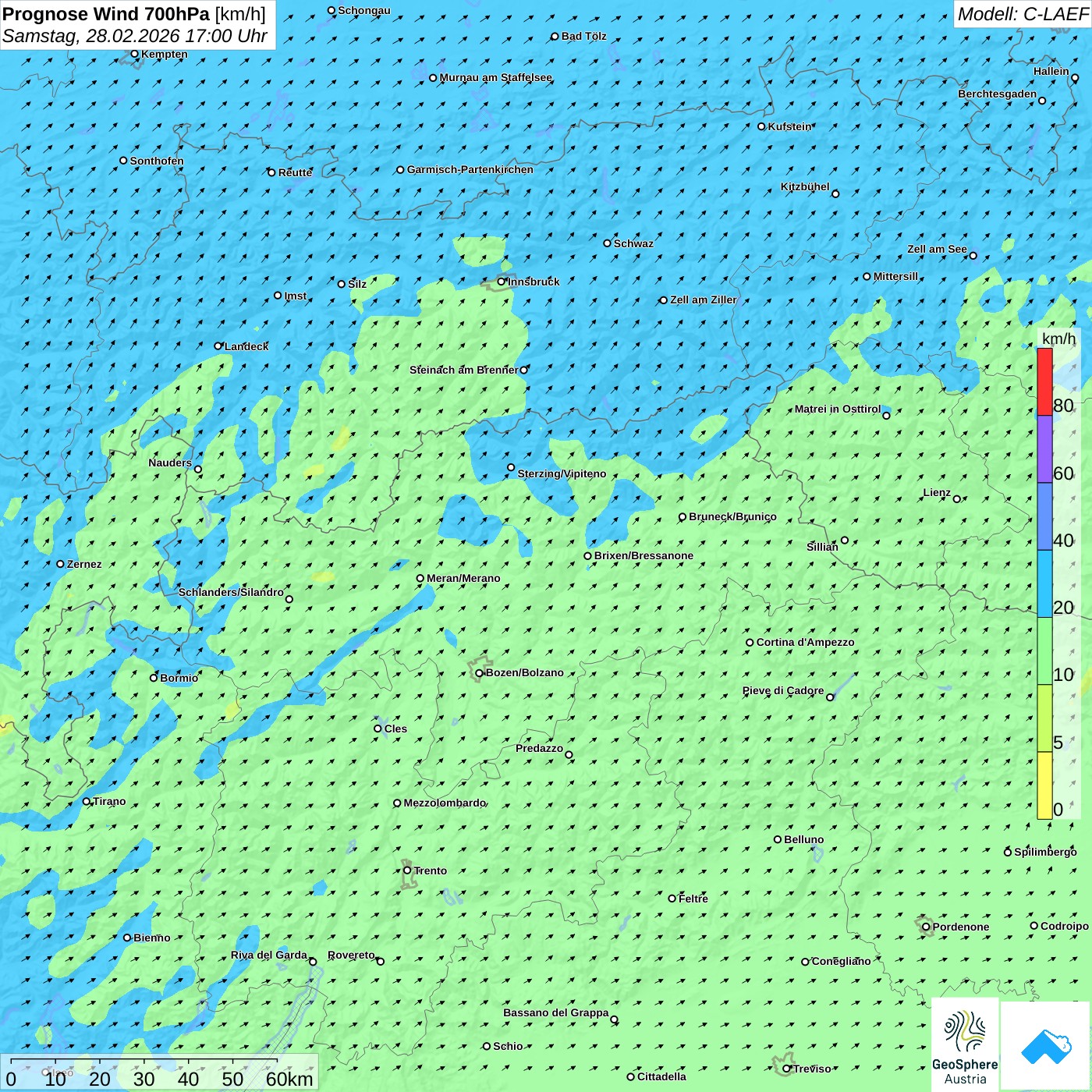Click the 'Matrei in Osttirol' label
Viewport: 1092px width, 1092px height.
click(x=838, y=409)
